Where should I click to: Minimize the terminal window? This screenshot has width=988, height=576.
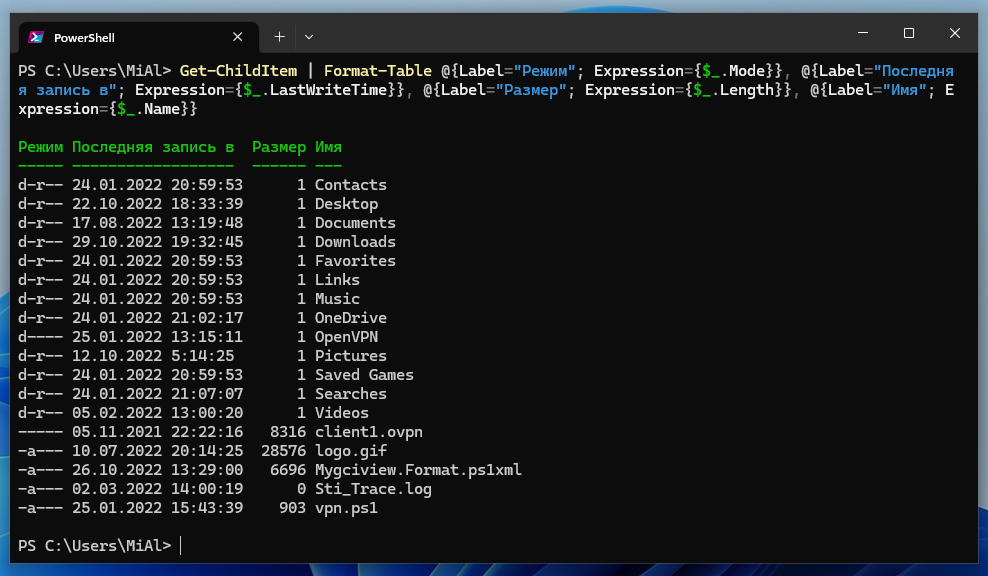[x=862, y=34]
